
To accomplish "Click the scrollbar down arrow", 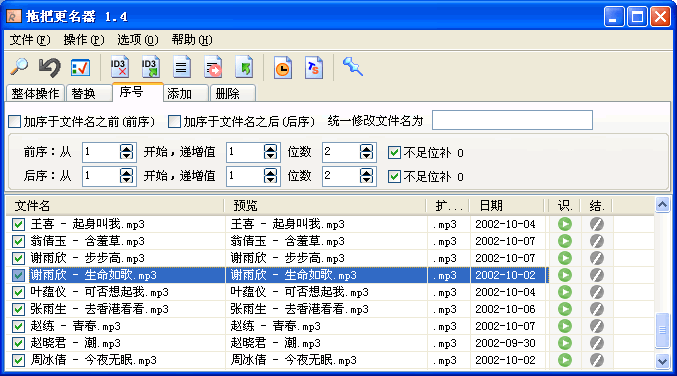I will coord(662,361).
